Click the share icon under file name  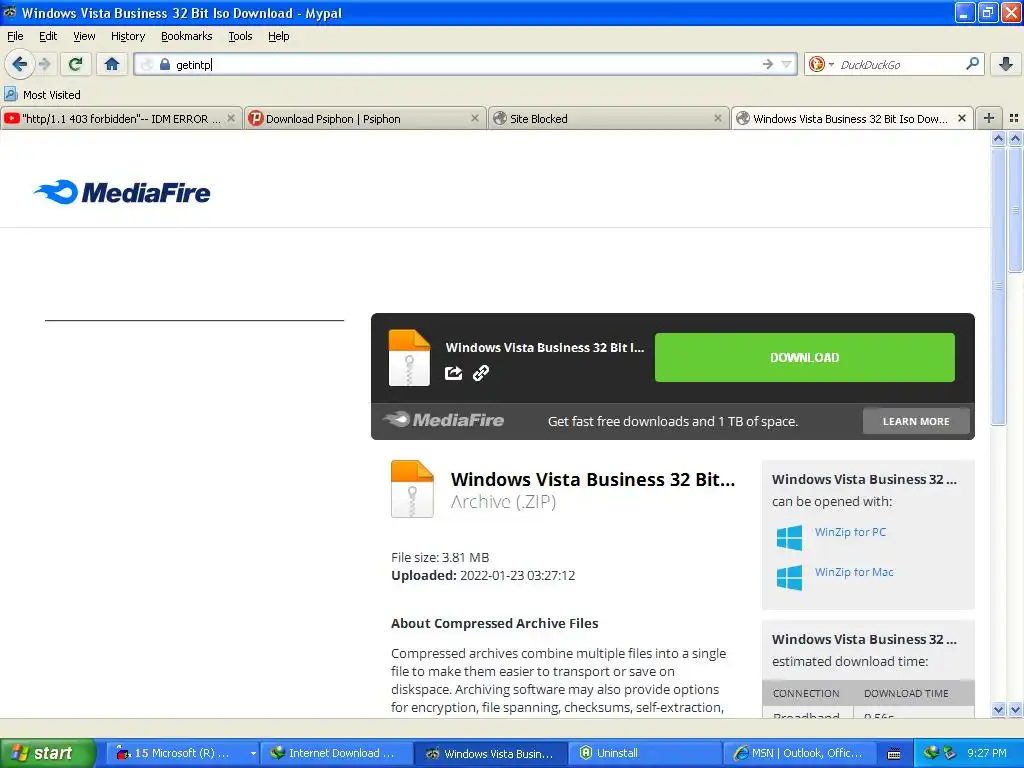[453, 373]
